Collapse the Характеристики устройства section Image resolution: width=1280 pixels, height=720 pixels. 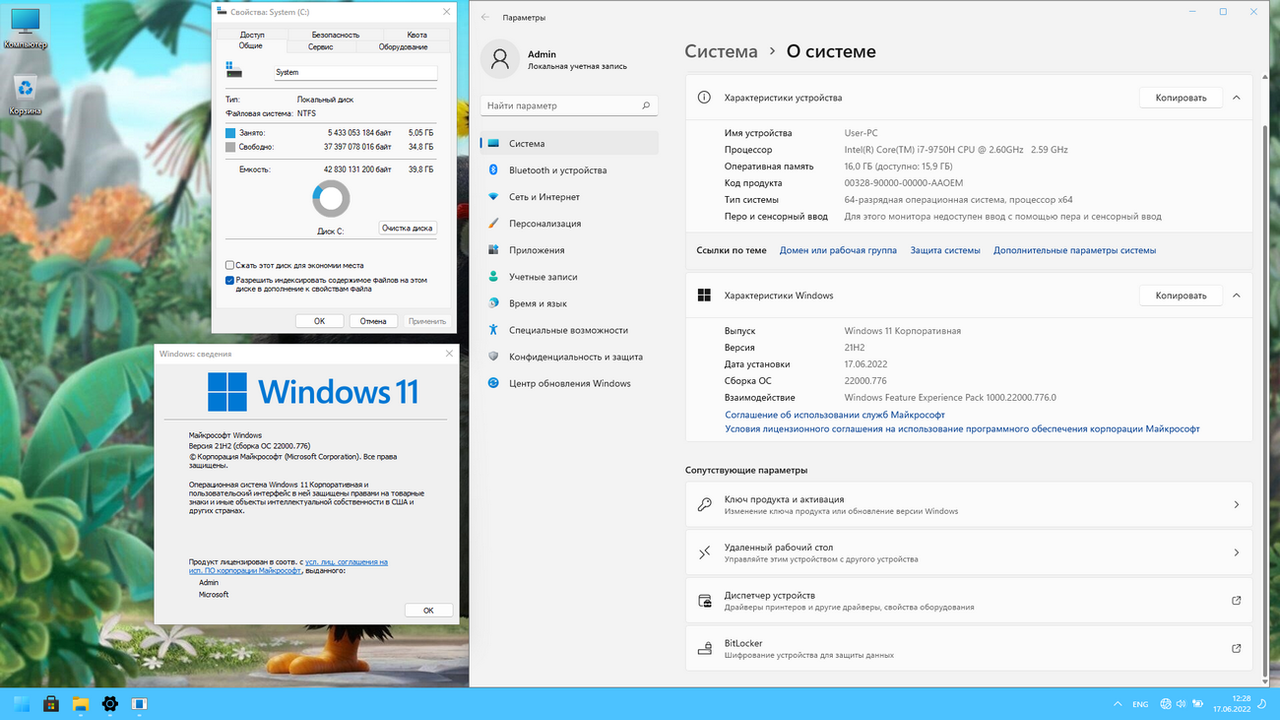coord(1236,98)
